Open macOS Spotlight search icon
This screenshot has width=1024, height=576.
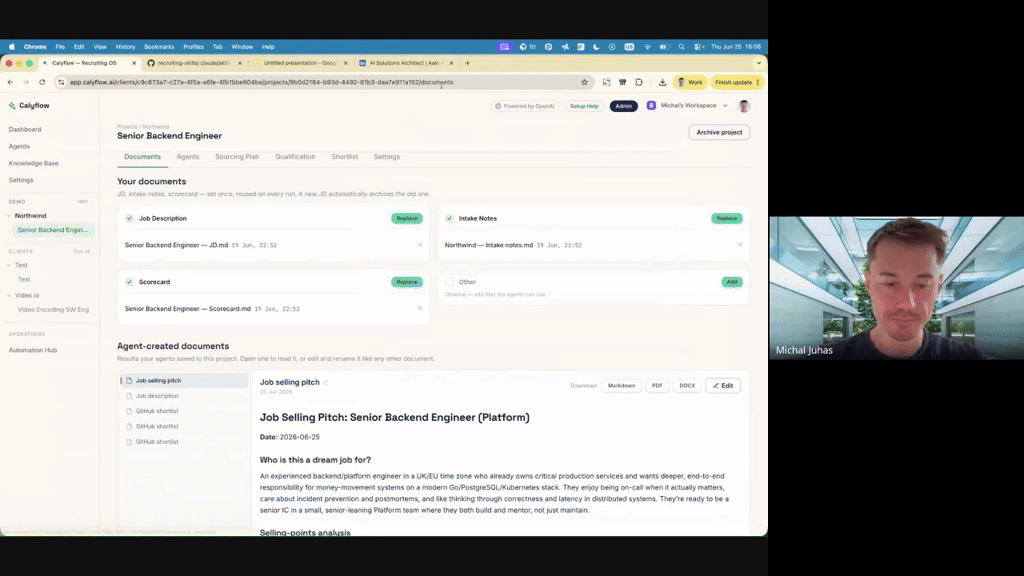[682, 47]
